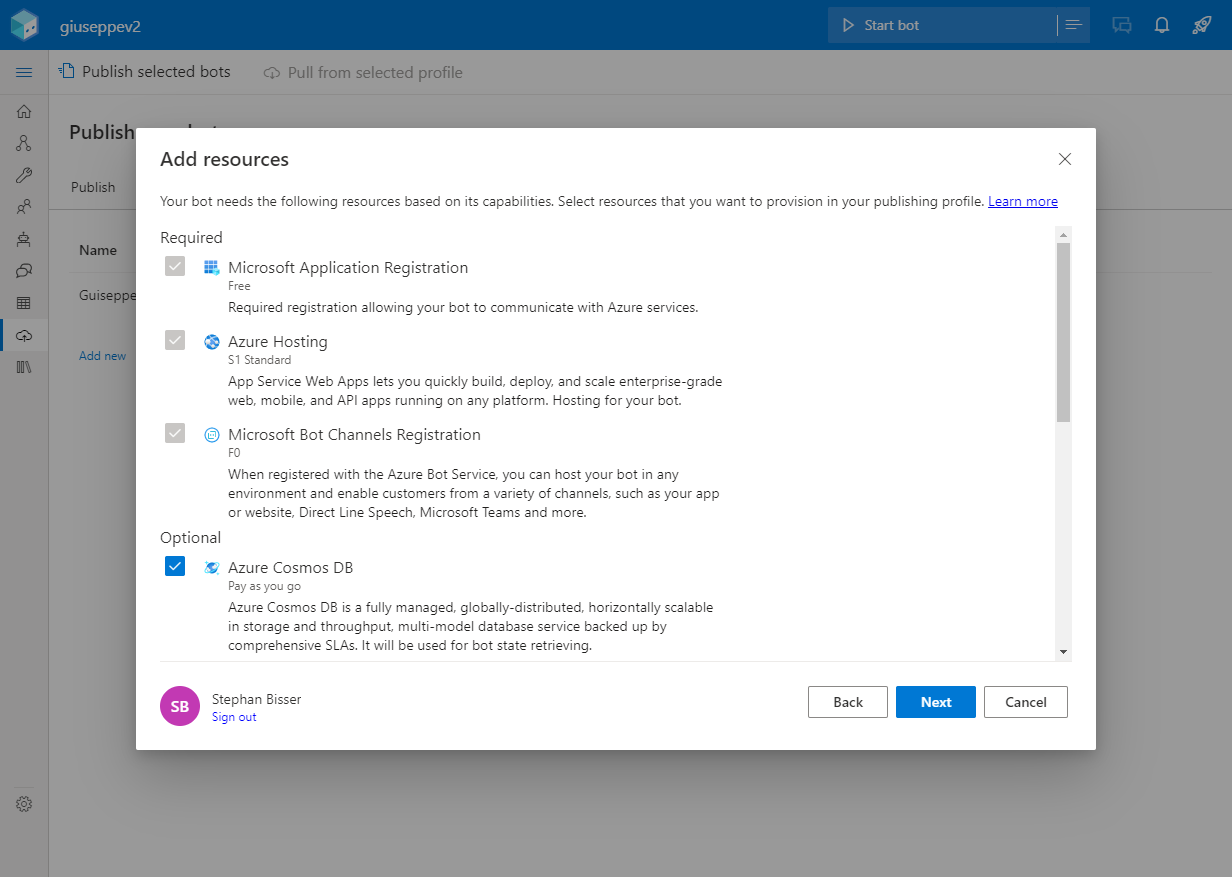Open the Knowledge base chat icon in sidebar
The width and height of the screenshot is (1232, 877).
coord(24,271)
